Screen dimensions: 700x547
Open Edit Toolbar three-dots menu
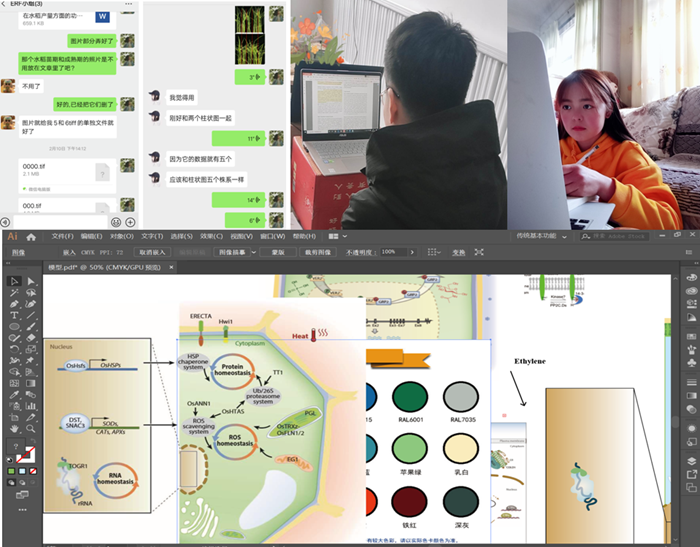tap(22, 509)
